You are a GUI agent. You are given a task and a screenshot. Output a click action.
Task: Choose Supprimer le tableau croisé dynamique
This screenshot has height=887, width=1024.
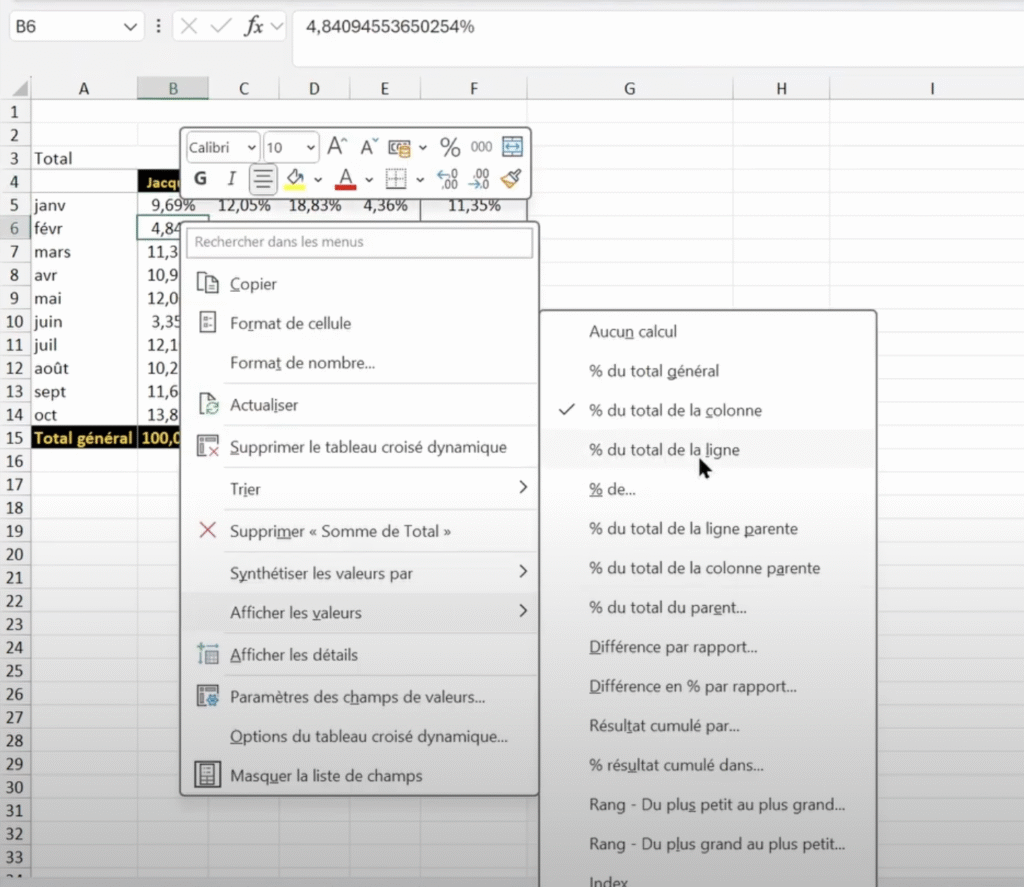coord(360,447)
